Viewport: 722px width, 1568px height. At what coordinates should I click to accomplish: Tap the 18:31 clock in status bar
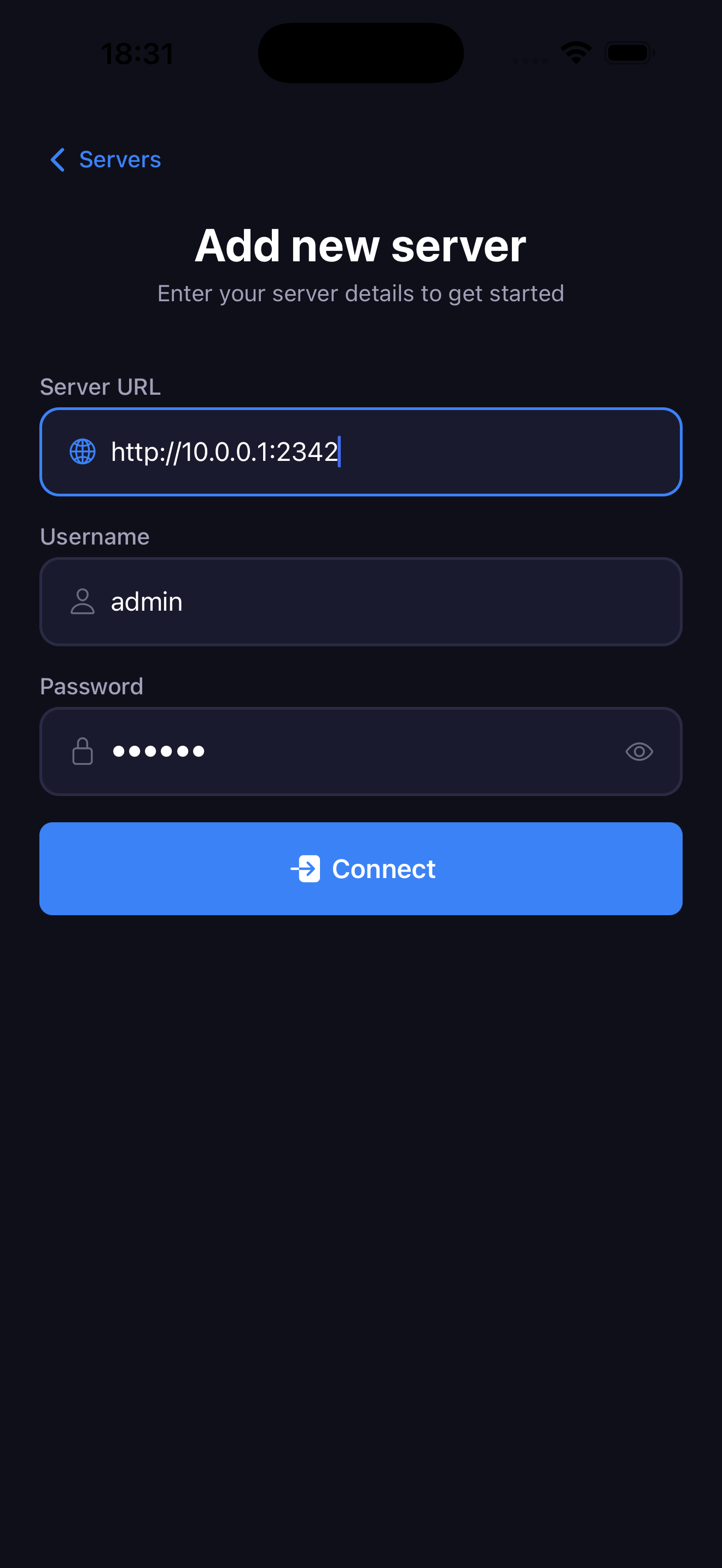coord(137,54)
